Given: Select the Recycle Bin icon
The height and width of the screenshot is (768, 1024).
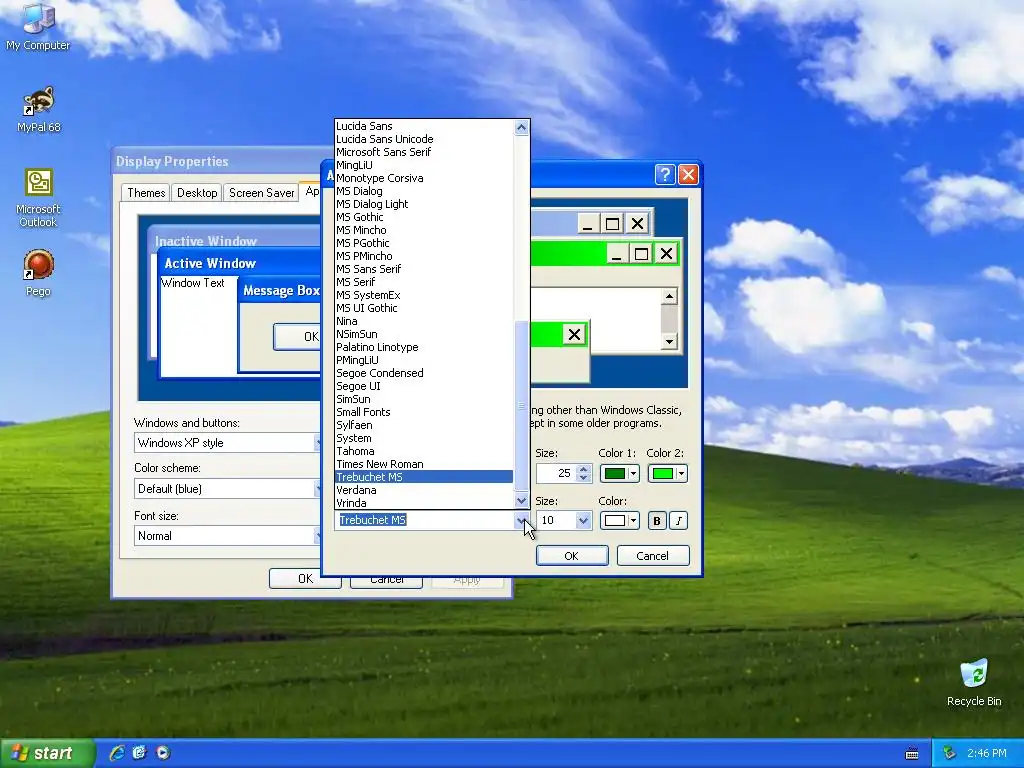Looking at the screenshot, I should [x=974, y=683].
